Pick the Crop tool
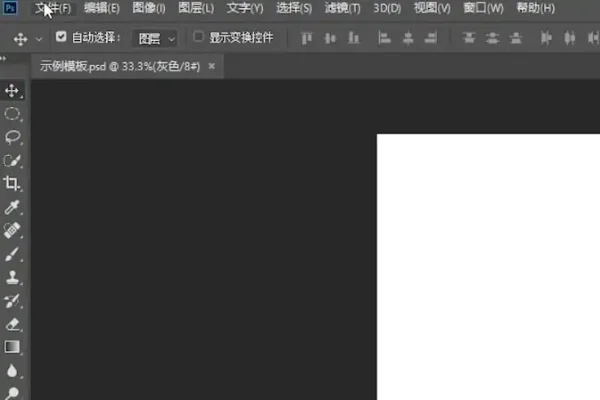 [x=13, y=184]
